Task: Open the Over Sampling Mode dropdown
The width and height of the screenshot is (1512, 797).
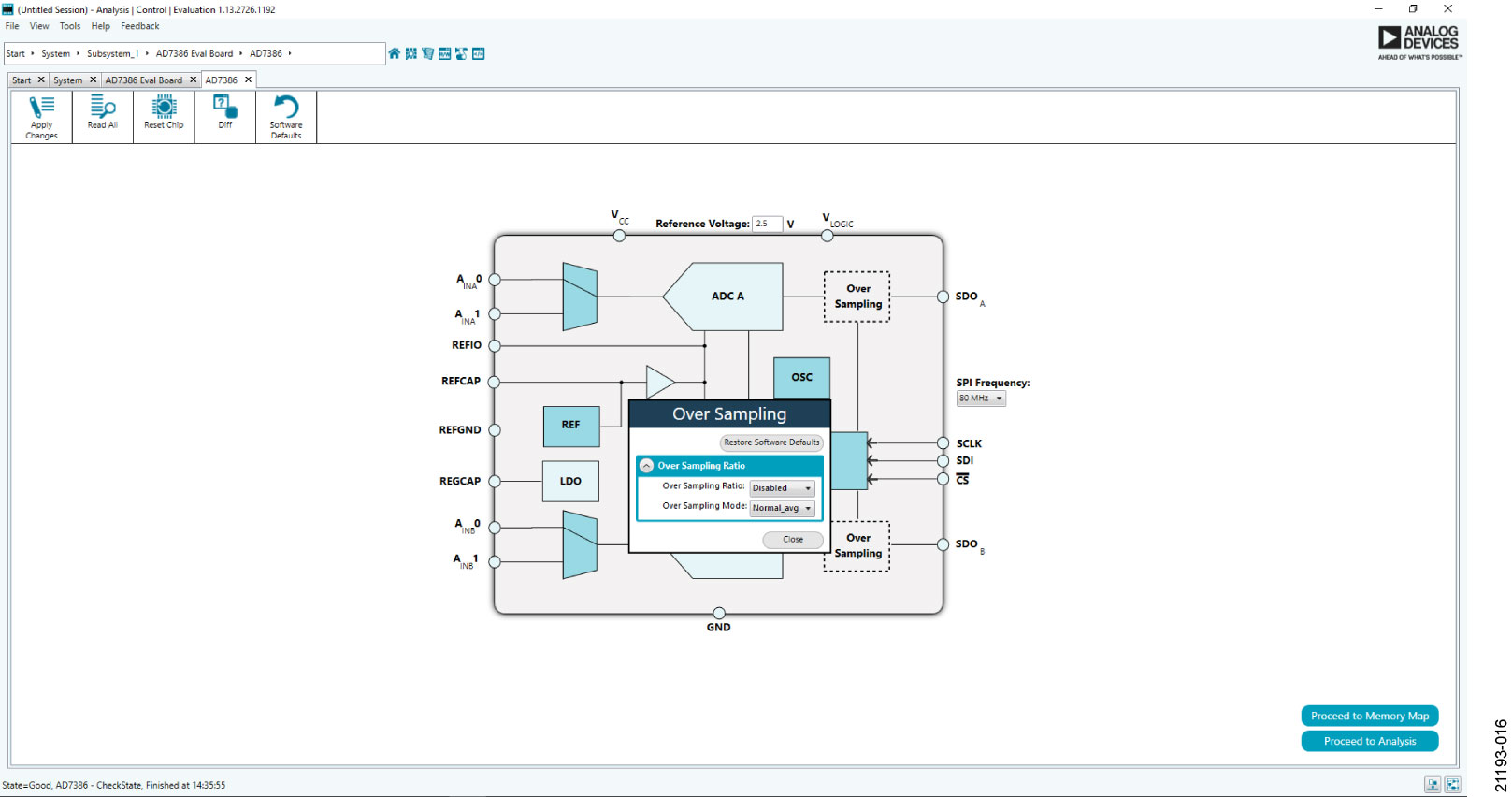Action: pyautogui.click(x=782, y=508)
